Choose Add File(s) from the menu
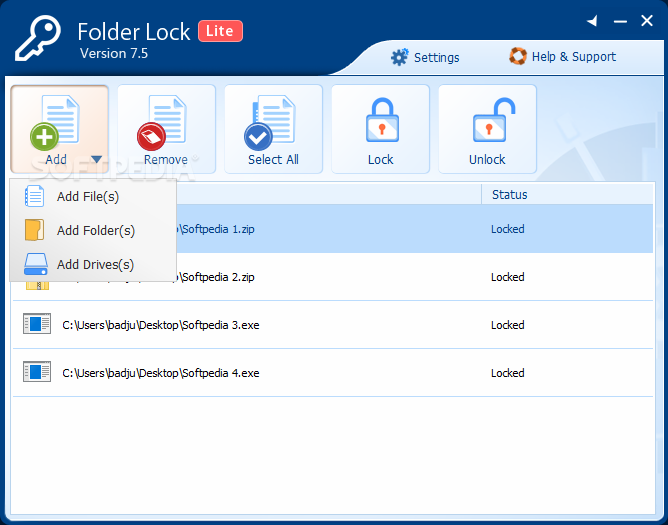 coord(93,196)
